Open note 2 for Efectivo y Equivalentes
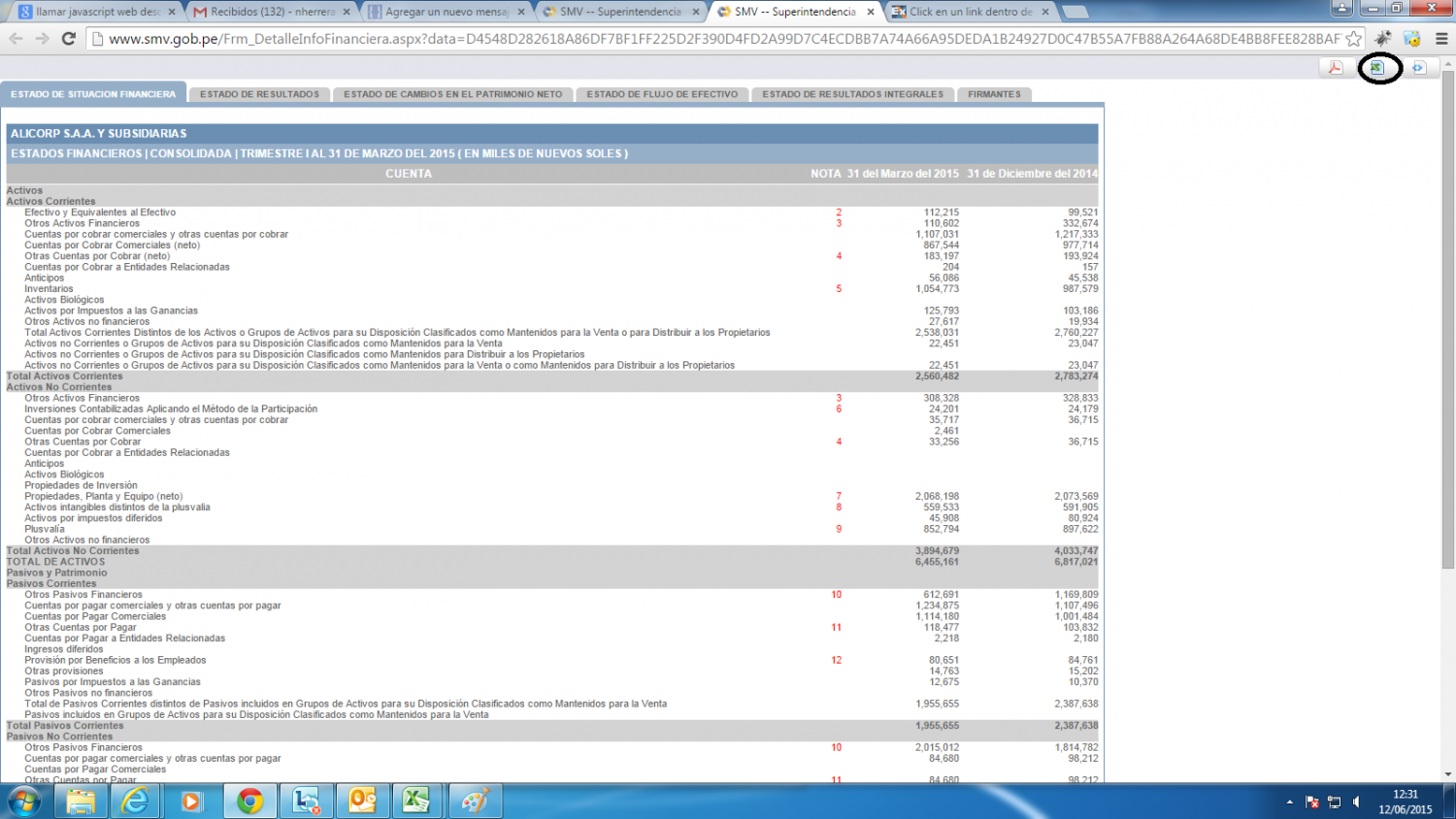Screen dimensions: 1456x819 [839, 213]
